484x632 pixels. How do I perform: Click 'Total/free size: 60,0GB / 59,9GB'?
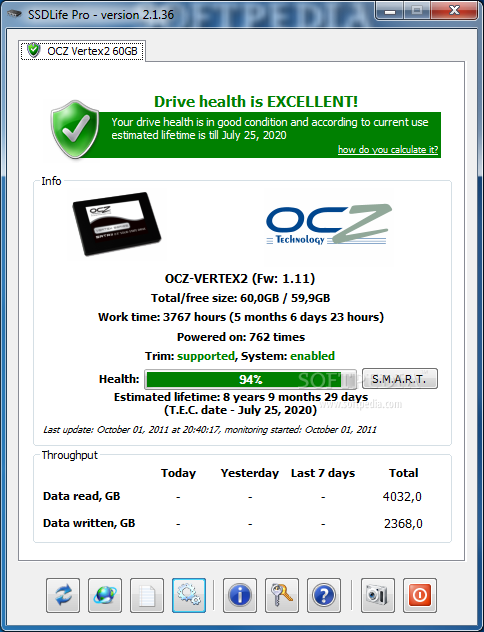[x=241, y=298]
